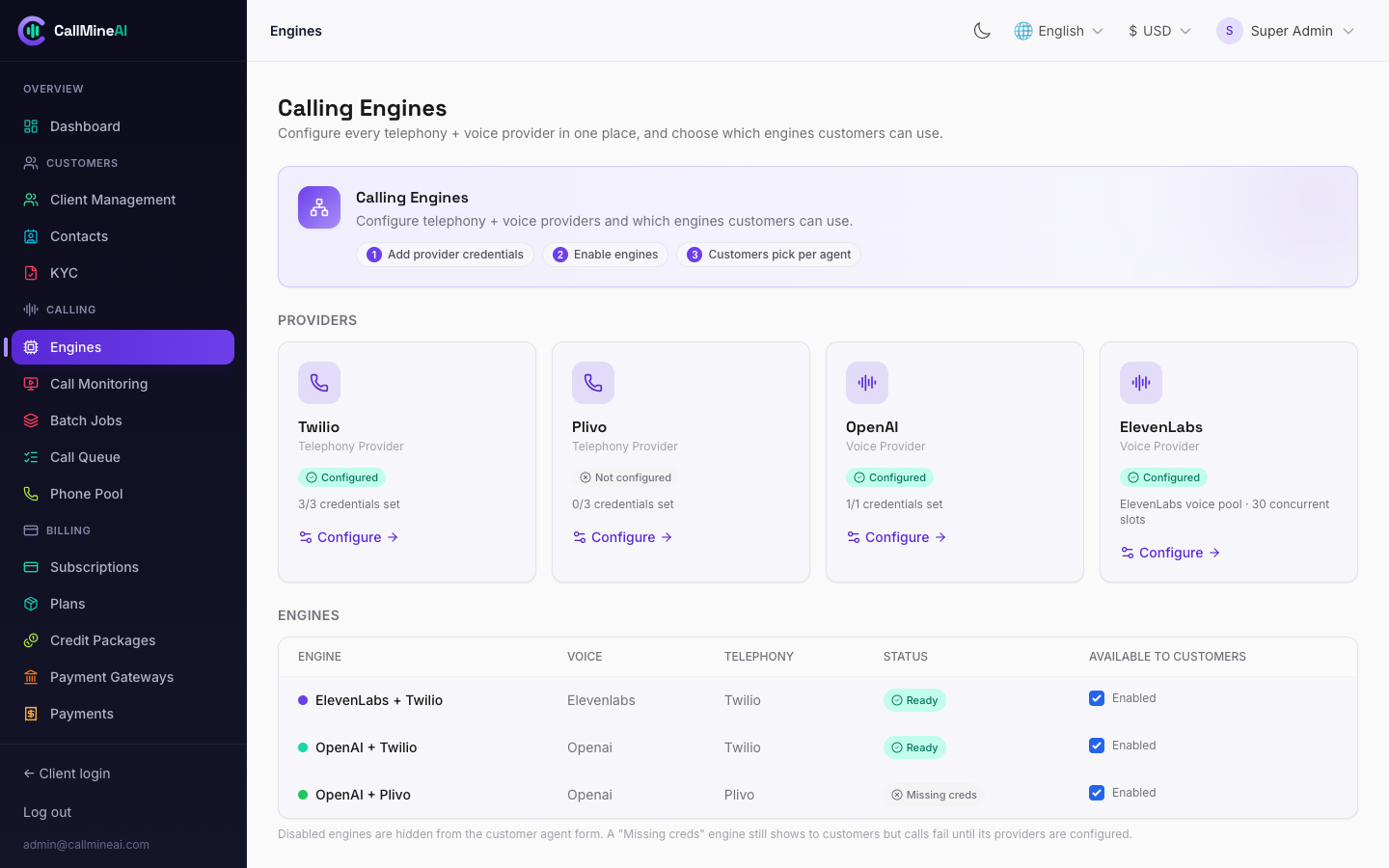Select Subscriptions in billing menu
Image resolution: width=1389 pixels, height=868 pixels.
coord(123,567)
